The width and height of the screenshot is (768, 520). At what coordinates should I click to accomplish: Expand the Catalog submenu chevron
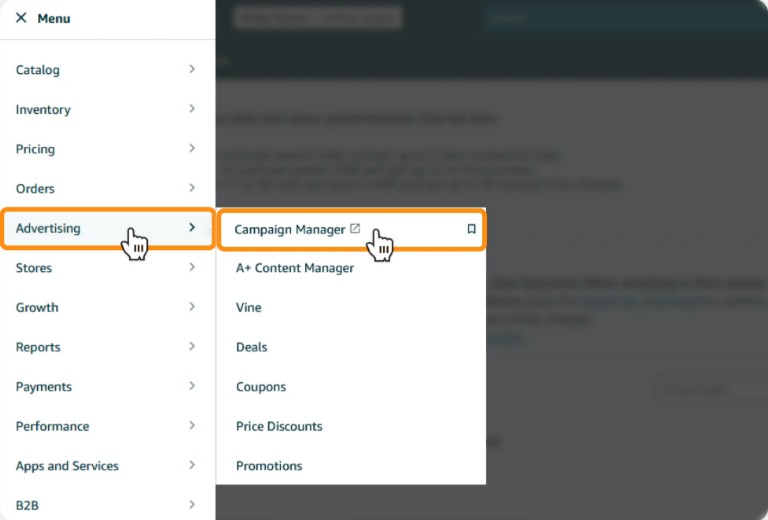coord(192,69)
